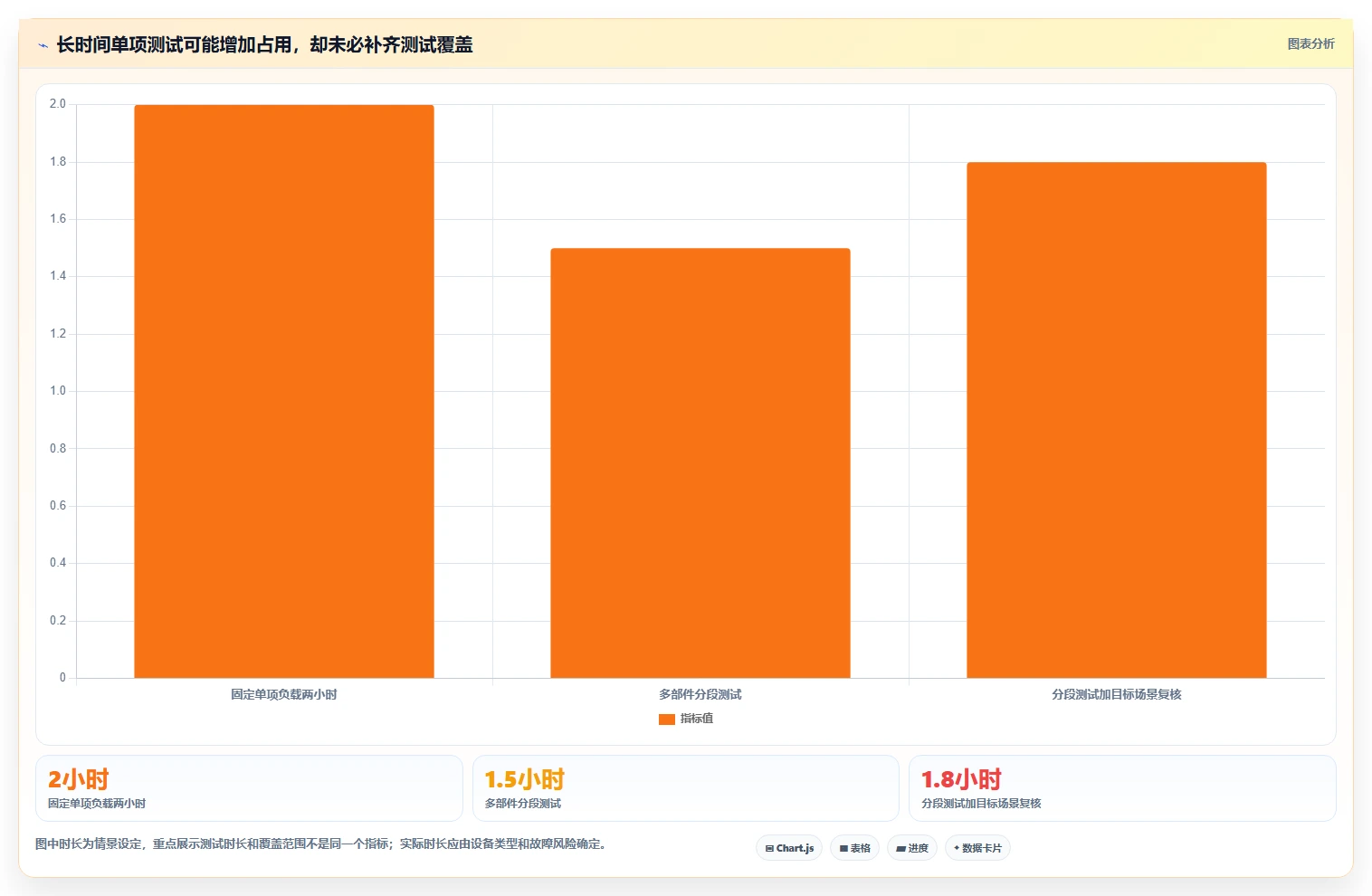Click the 固定单项负载两小时 axis label
Viewport: 1372px width, 896px height.
pos(284,695)
